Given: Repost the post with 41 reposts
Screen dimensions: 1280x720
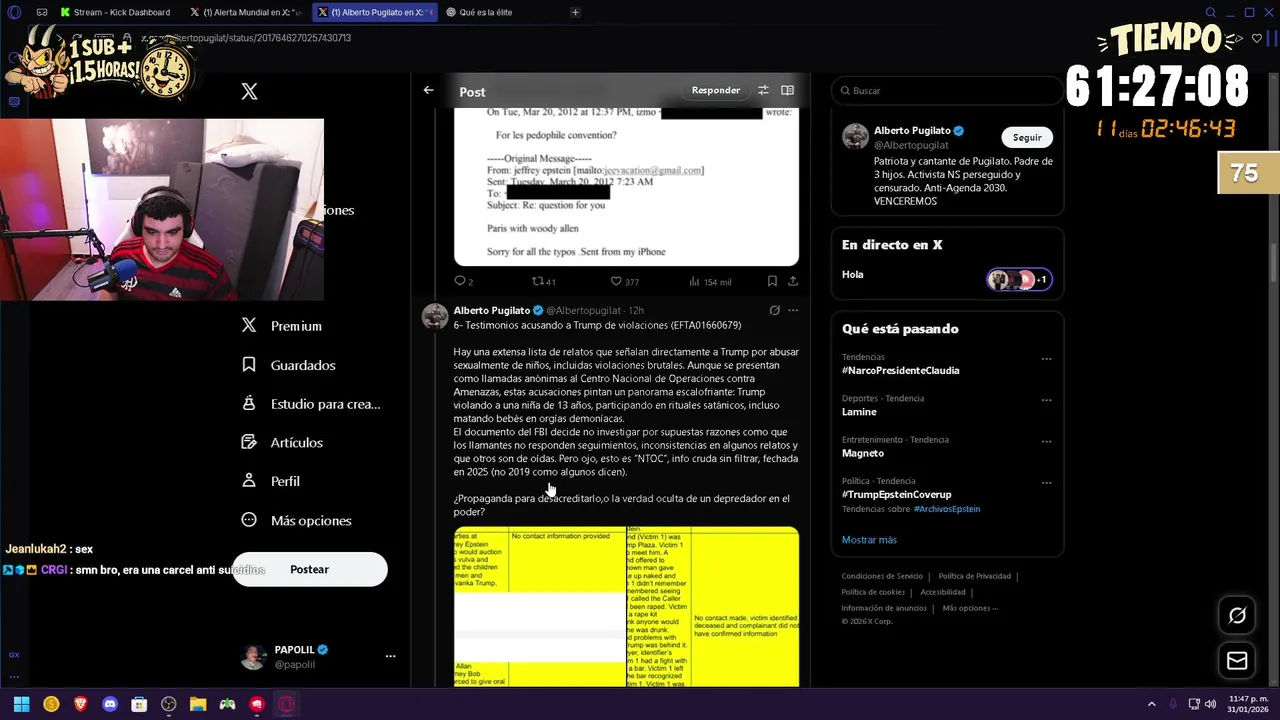Looking at the screenshot, I should (543, 281).
